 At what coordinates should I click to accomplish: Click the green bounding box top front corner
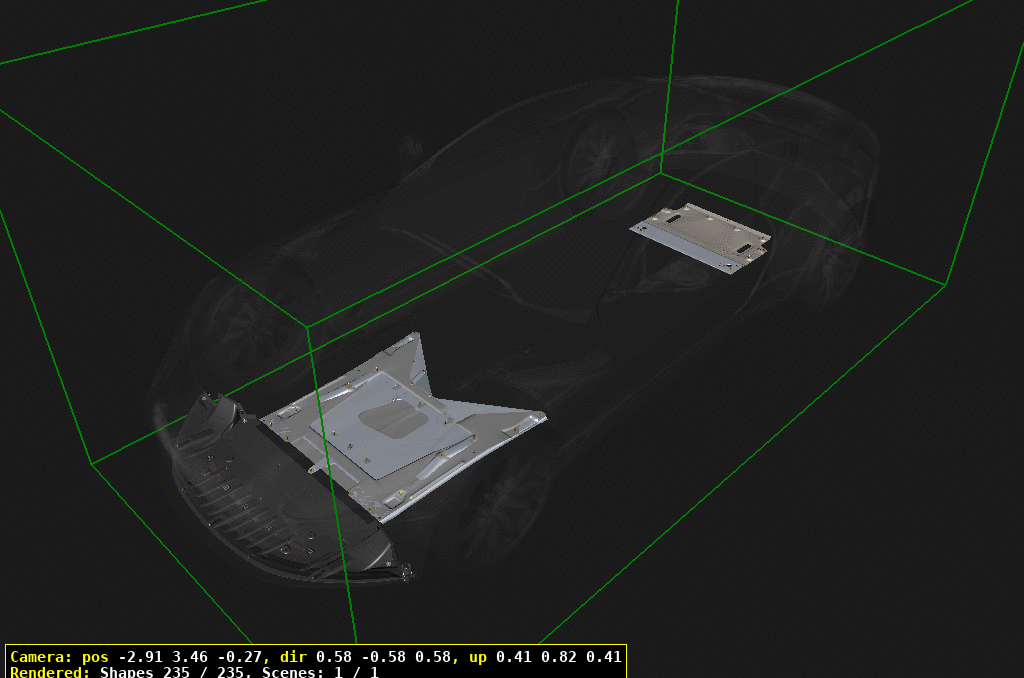click(x=308, y=327)
